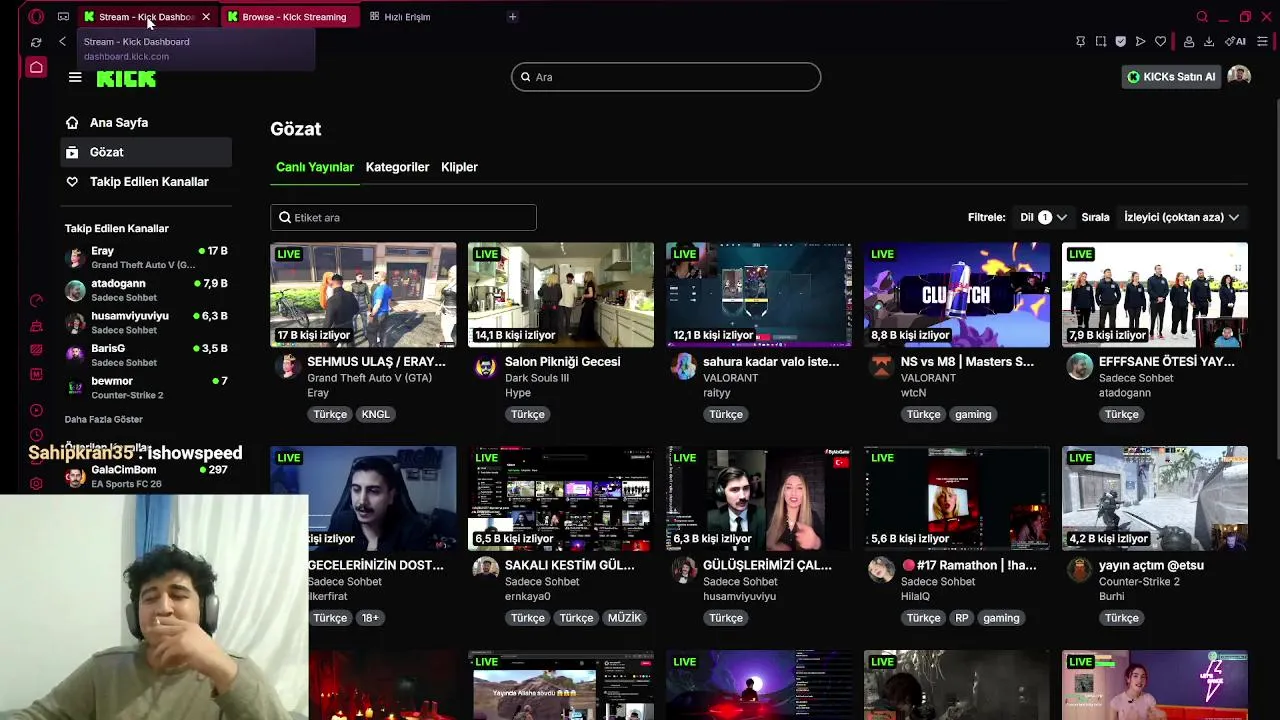Close the Stream - Kick Dashboard tab
The width and height of the screenshot is (1280, 720).
point(206,17)
